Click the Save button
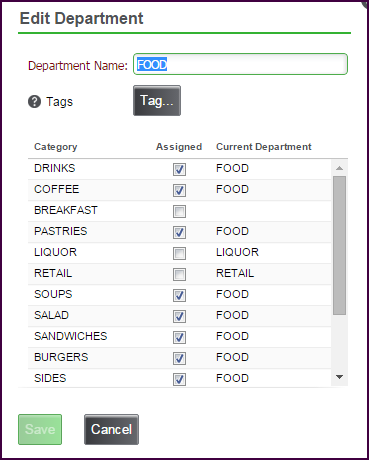Image resolution: width=369 pixels, height=460 pixels. (40, 429)
